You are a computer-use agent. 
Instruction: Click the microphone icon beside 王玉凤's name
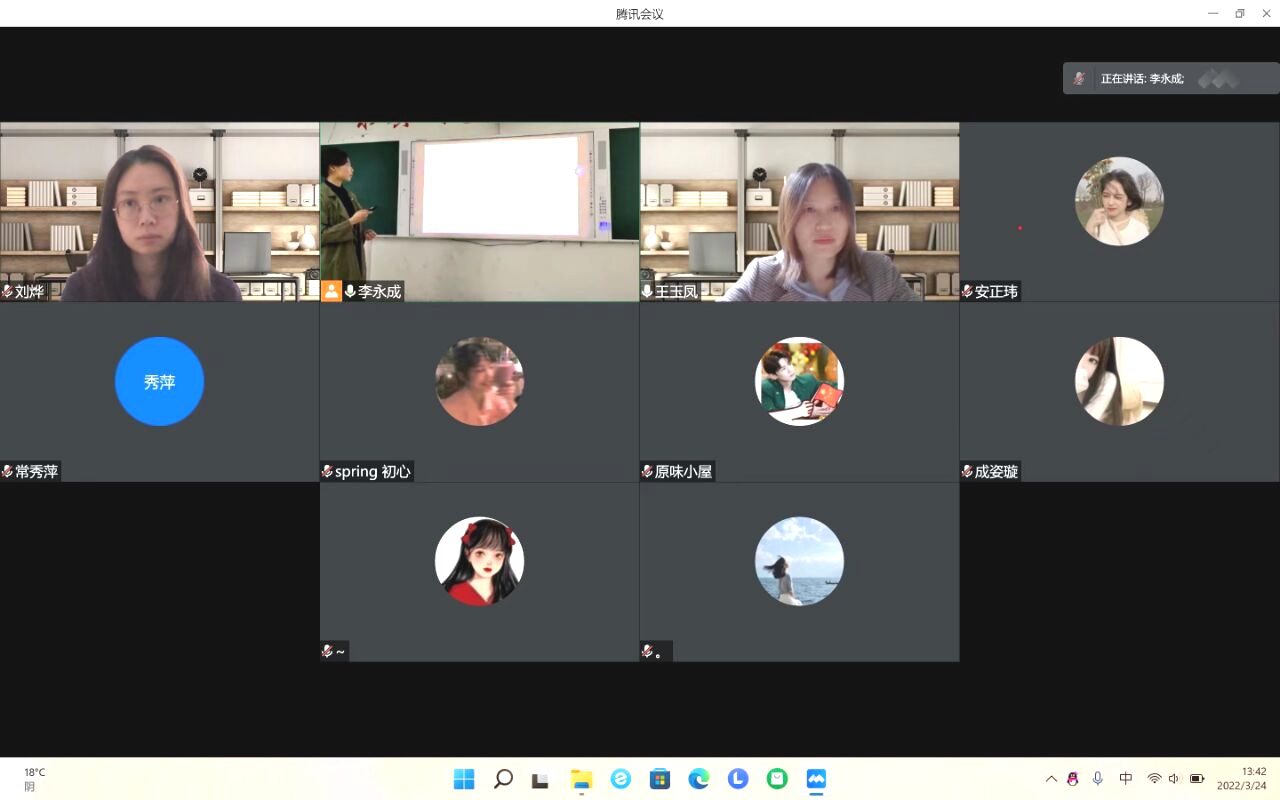tap(647, 292)
